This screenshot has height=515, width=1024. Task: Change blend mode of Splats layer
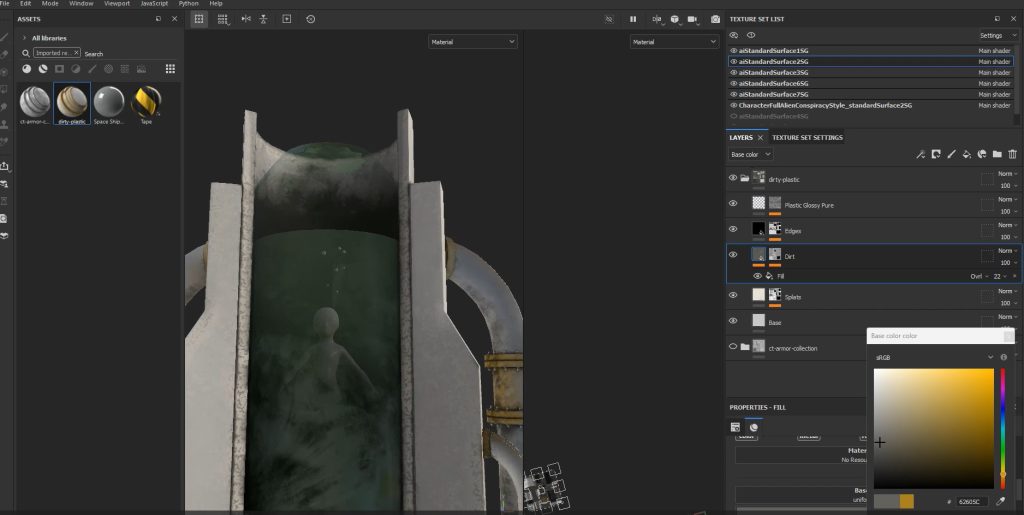coord(1008,291)
